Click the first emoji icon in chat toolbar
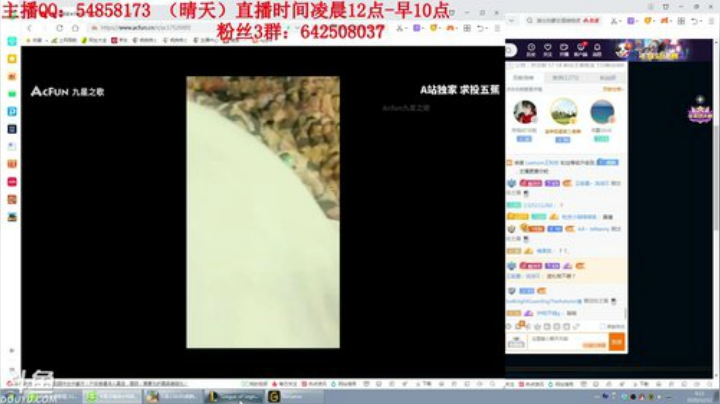This screenshot has height=404, width=720. point(509,326)
